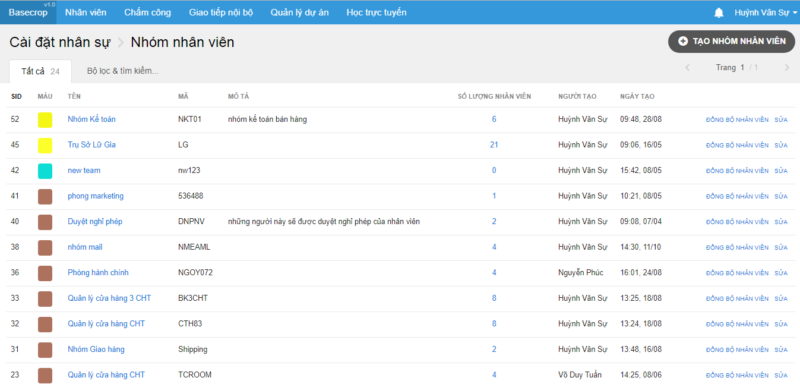Go to previous page arrow
The image size is (800, 387).
(x=687, y=68)
